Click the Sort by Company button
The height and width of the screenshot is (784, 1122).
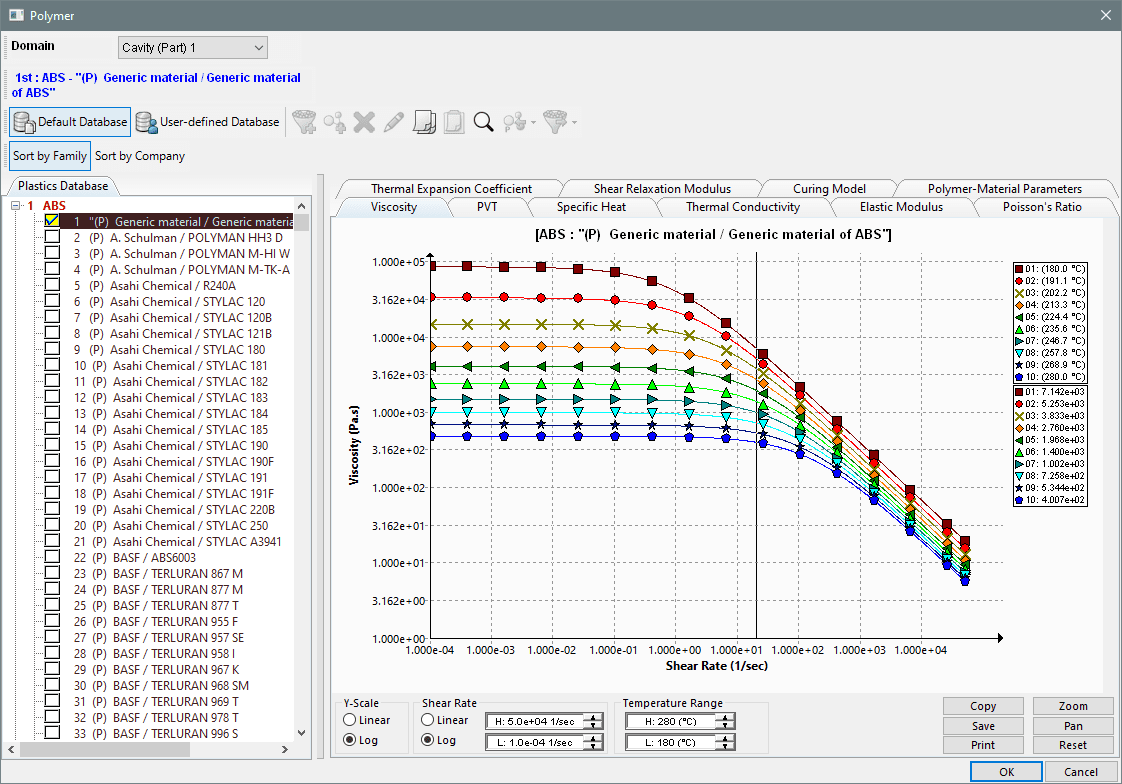tap(140, 156)
